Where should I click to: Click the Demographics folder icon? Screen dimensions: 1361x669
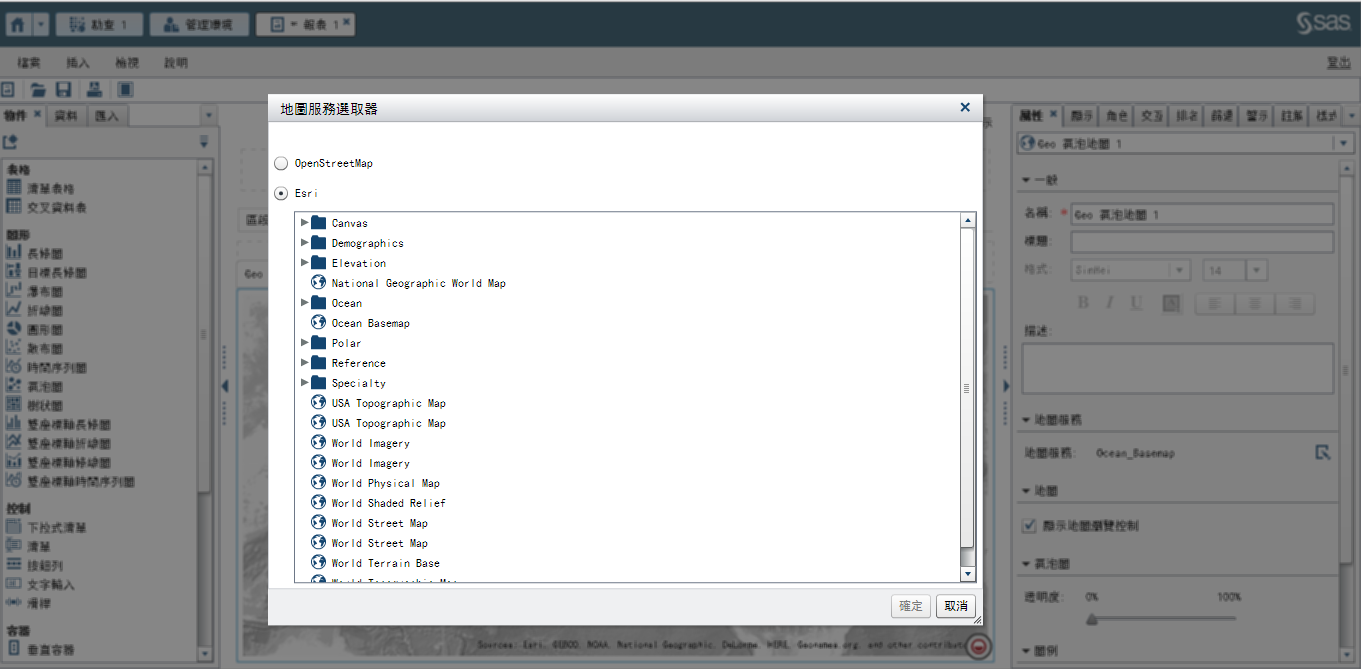pos(319,242)
